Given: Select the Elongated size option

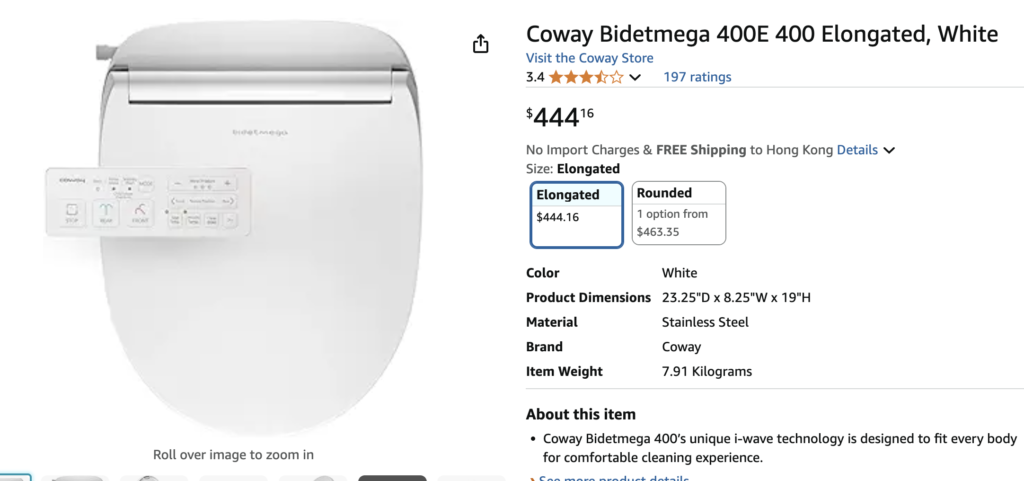Looking at the screenshot, I should coord(577,213).
